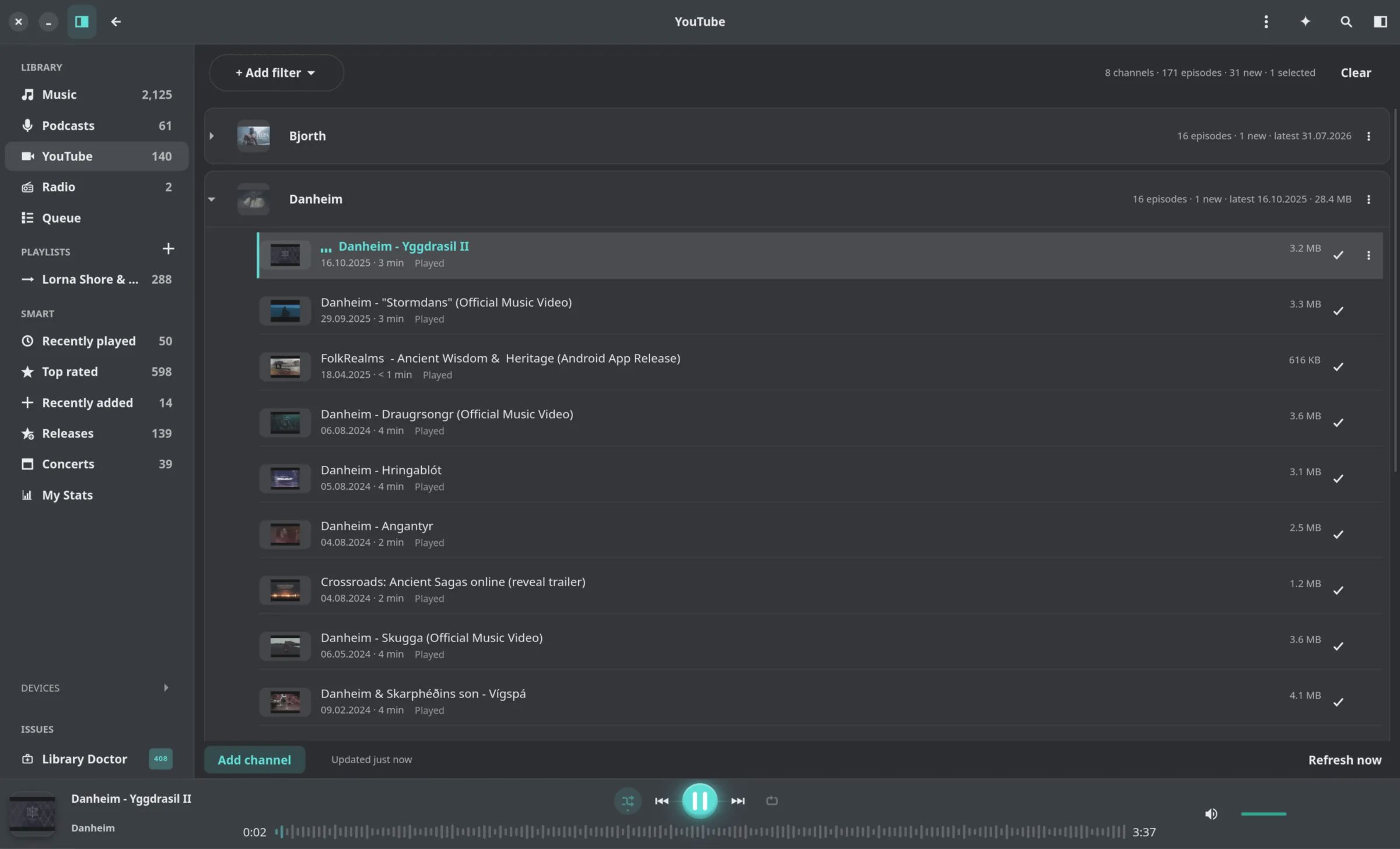Viewport: 1400px width, 849px height.
Task: Open Recently added smart list
Action: 96,403
